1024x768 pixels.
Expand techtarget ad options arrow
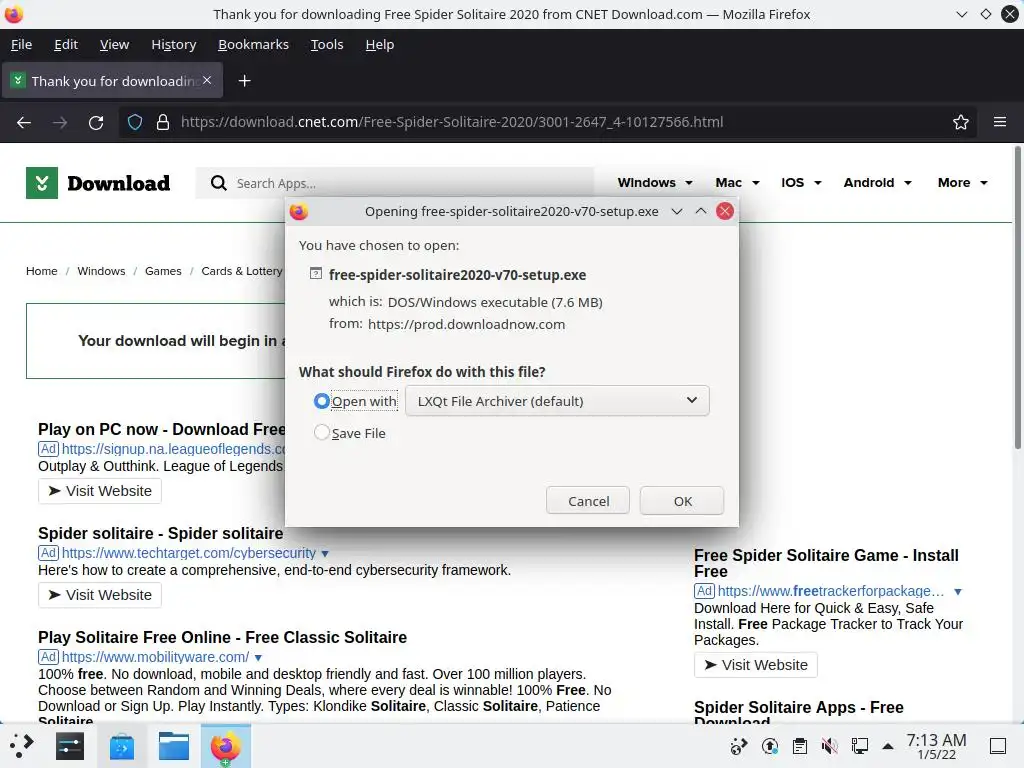tap(325, 554)
